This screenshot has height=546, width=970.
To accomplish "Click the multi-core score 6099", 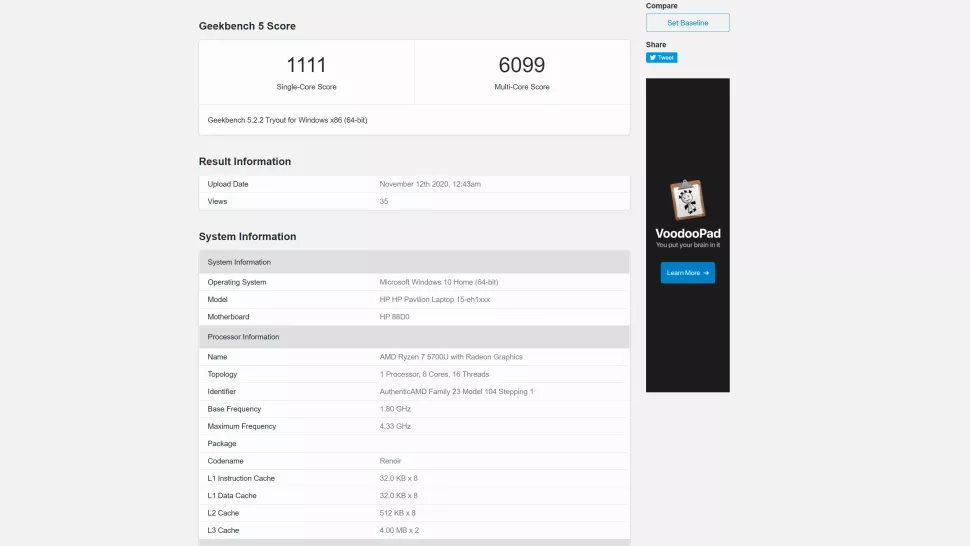I will pyautogui.click(x=521, y=65).
